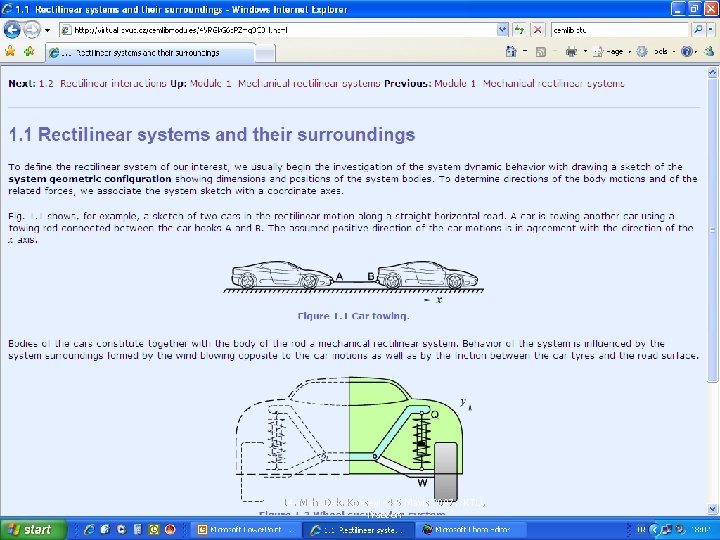Click the vertical scrollbar thumb
The image size is (720, 540).
click(712, 230)
